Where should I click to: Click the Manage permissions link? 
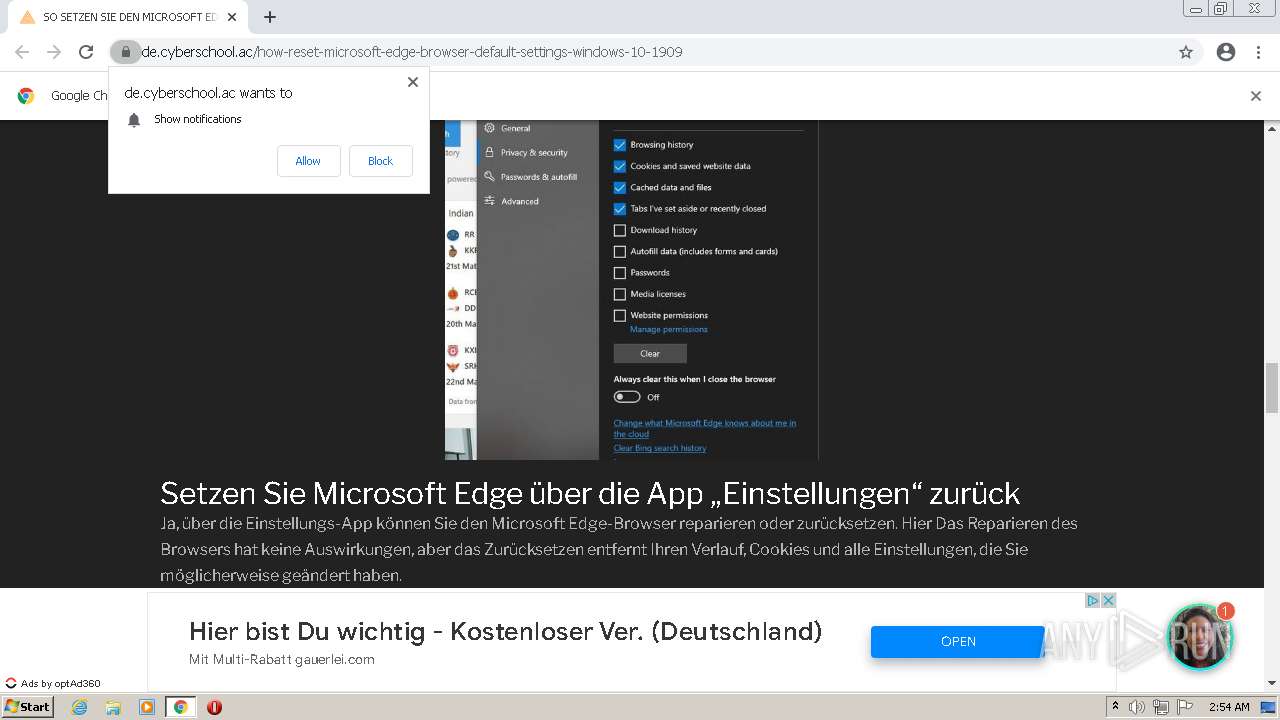pos(668,329)
